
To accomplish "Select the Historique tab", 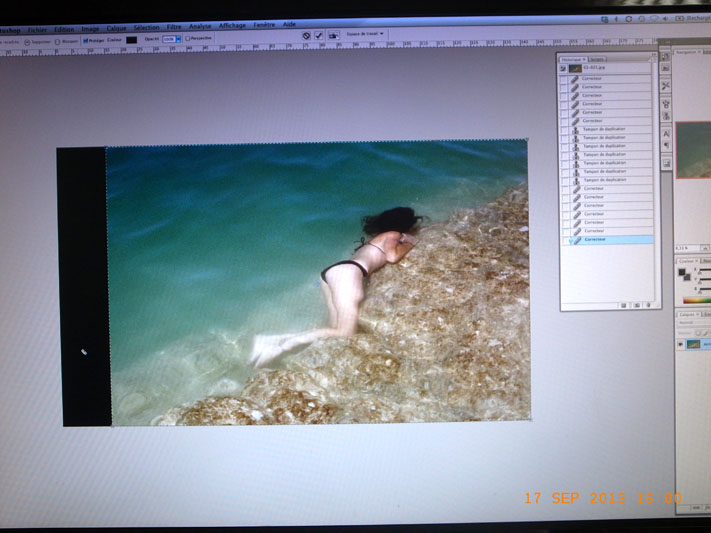I will click(x=572, y=59).
